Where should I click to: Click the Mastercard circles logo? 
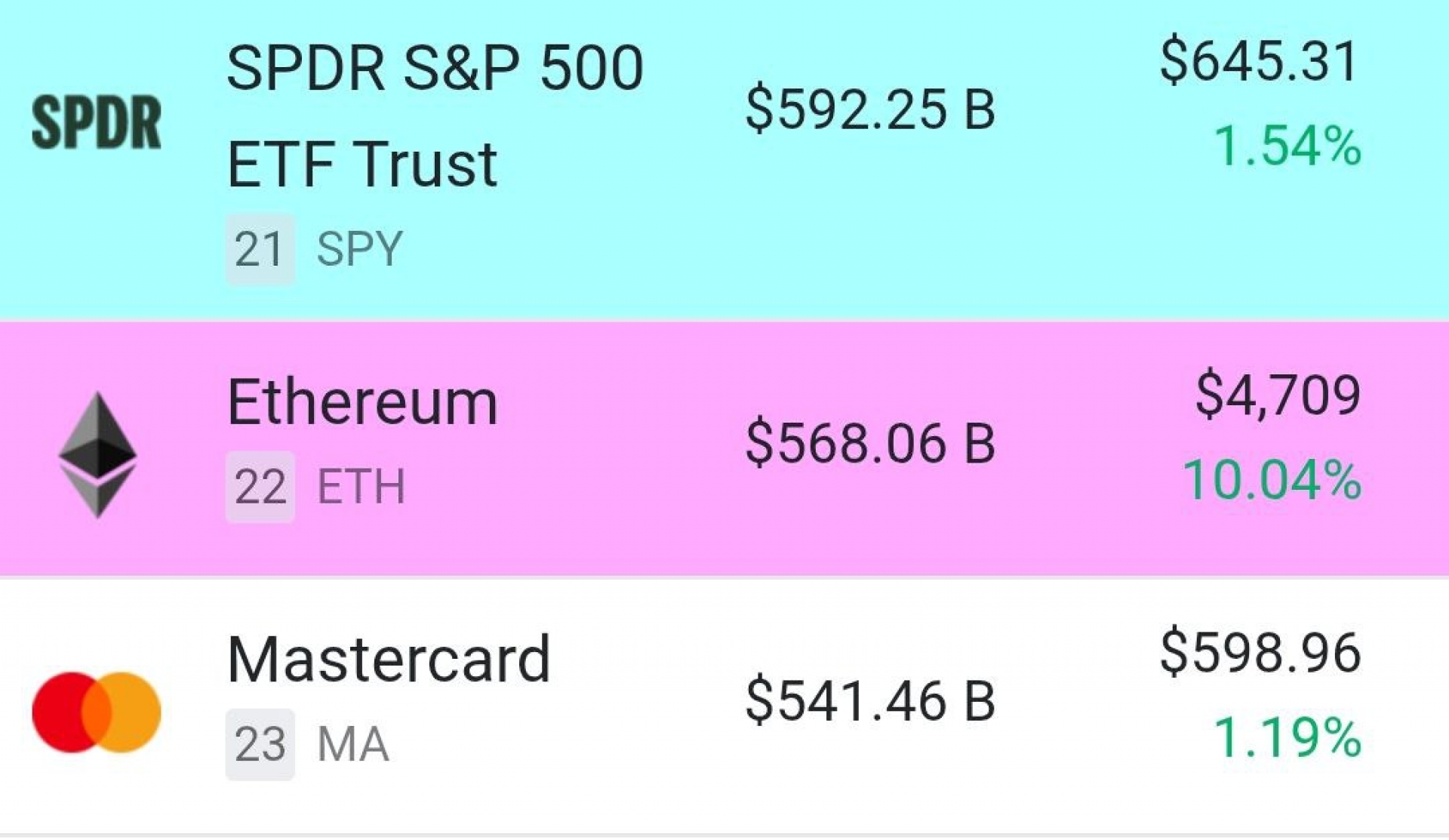pyautogui.click(x=97, y=712)
